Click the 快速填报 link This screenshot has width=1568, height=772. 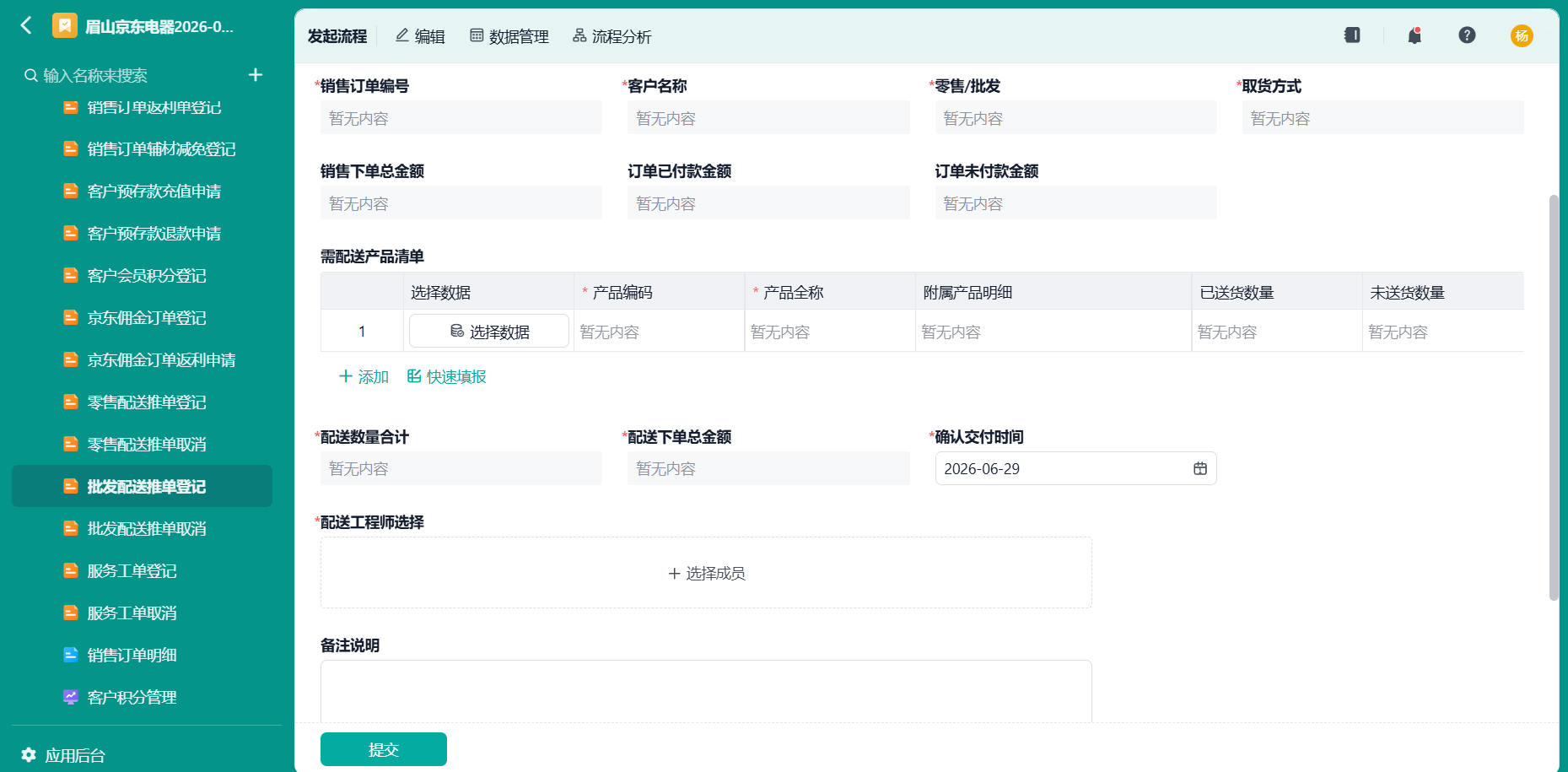point(447,377)
